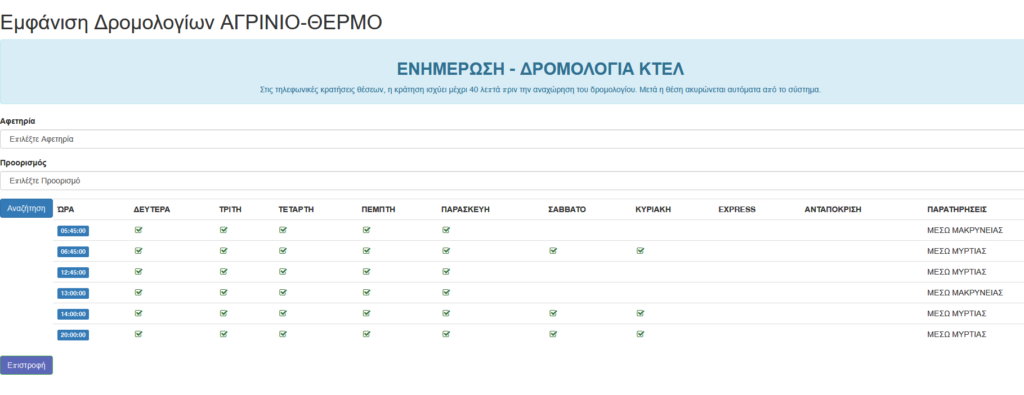Click ΔΕΥΤΕΡΑ check icon in 13:00:00 row

coord(138,292)
